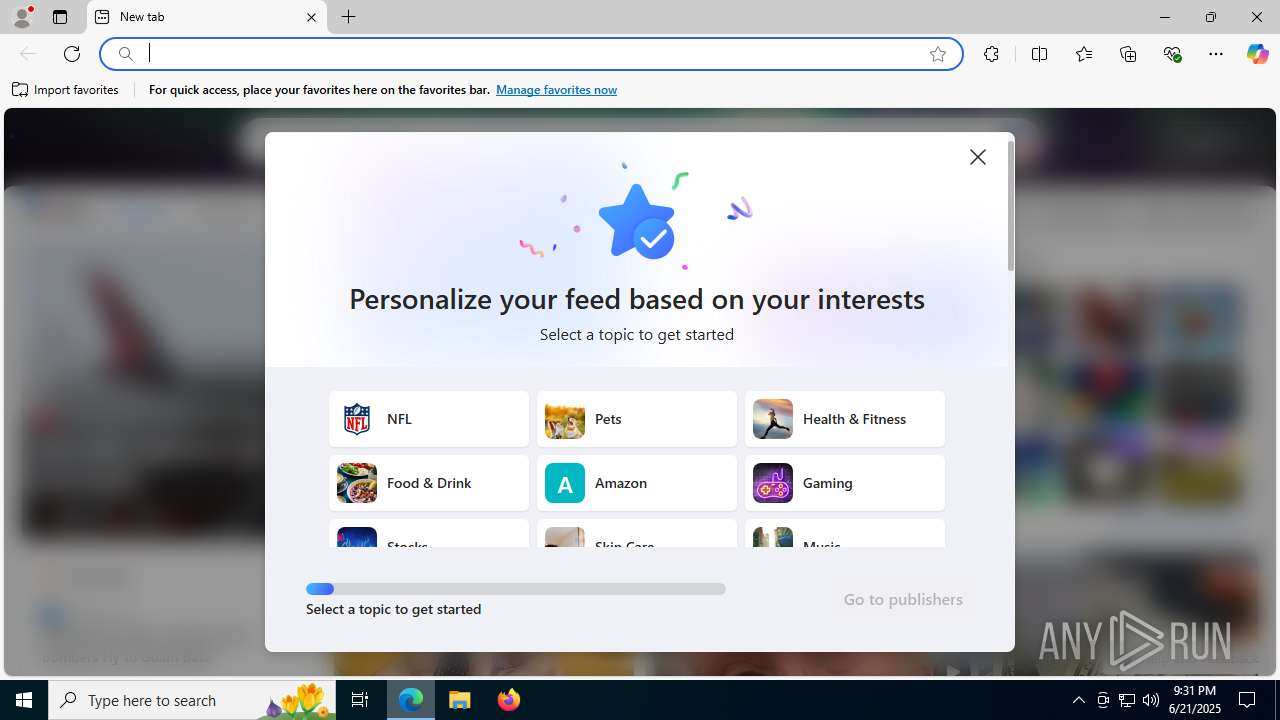Click the Gaming controller icon
This screenshot has width=1280, height=720.
[x=773, y=483]
